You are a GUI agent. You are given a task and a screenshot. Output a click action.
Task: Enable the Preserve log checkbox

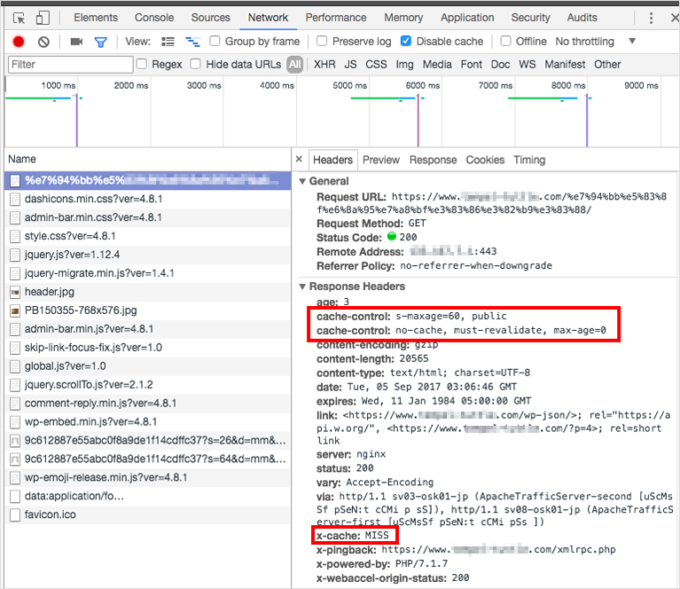point(321,41)
